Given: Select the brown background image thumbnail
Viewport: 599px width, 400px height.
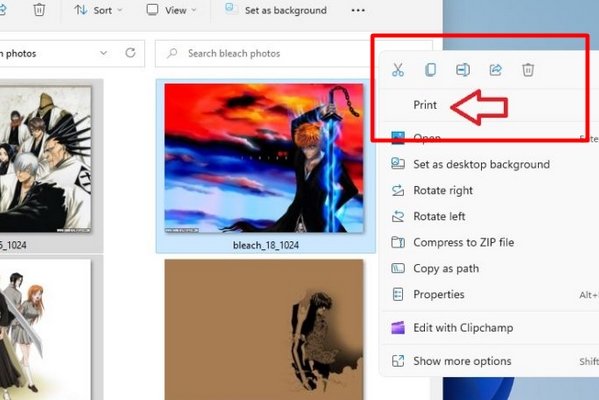Looking at the screenshot, I should (x=264, y=330).
